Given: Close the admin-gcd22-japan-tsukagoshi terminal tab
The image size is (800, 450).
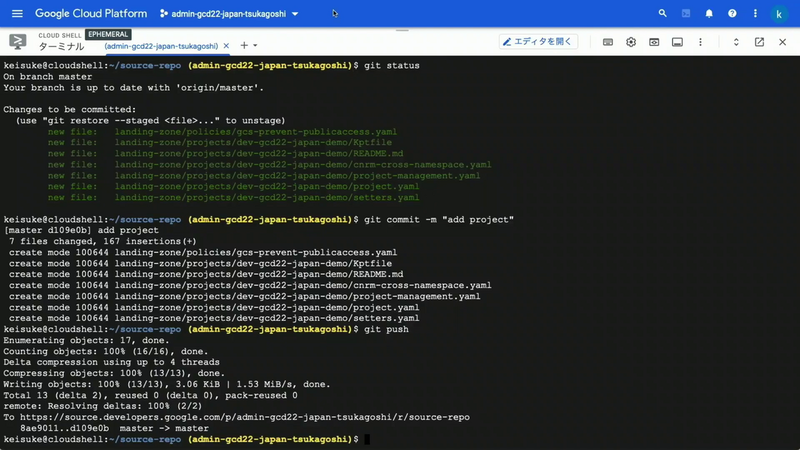Looking at the screenshot, I should [226, 46].
